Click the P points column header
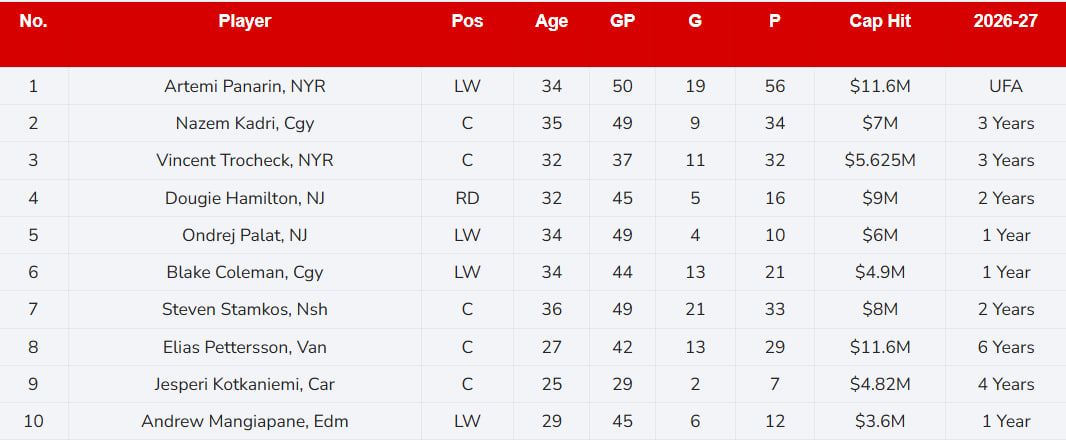Viewport: 1066px width, 440px height. [775, 21]
